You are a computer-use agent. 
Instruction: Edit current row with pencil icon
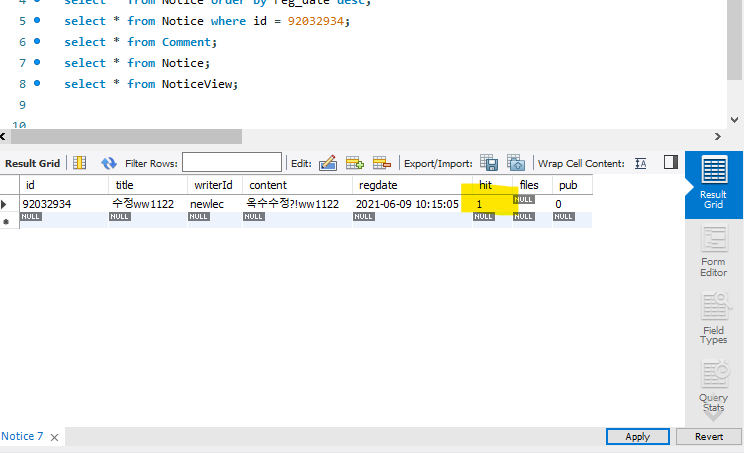click(x=328, y=163)
